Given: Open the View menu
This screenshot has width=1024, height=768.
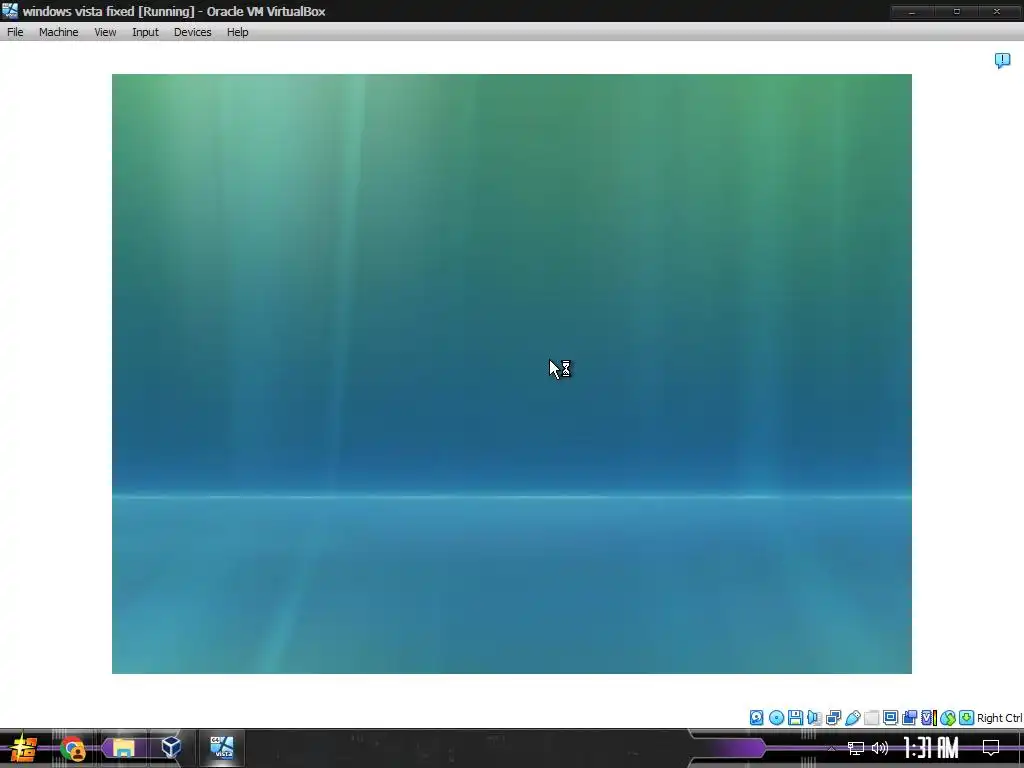Looking at the screenshot, I should click(105, 32).
